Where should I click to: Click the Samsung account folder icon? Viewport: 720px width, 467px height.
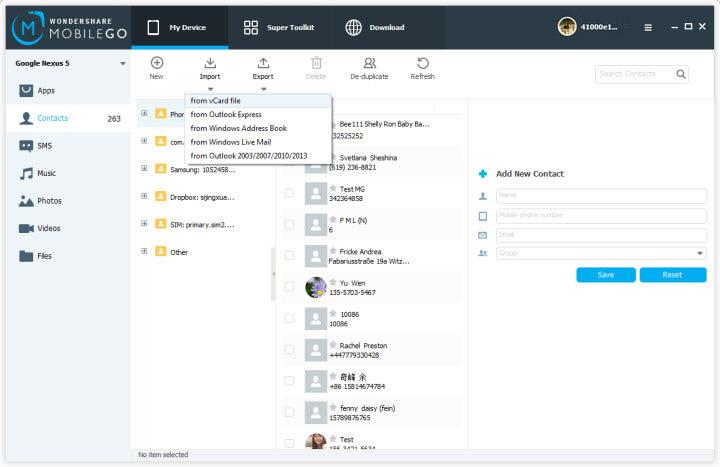(x=161, y=169)
